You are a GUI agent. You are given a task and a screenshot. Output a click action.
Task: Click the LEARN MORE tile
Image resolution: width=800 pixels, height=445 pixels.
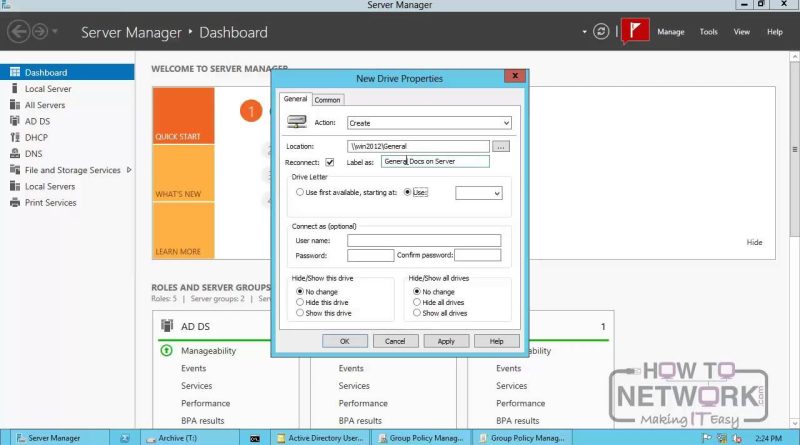pos(183,231)
